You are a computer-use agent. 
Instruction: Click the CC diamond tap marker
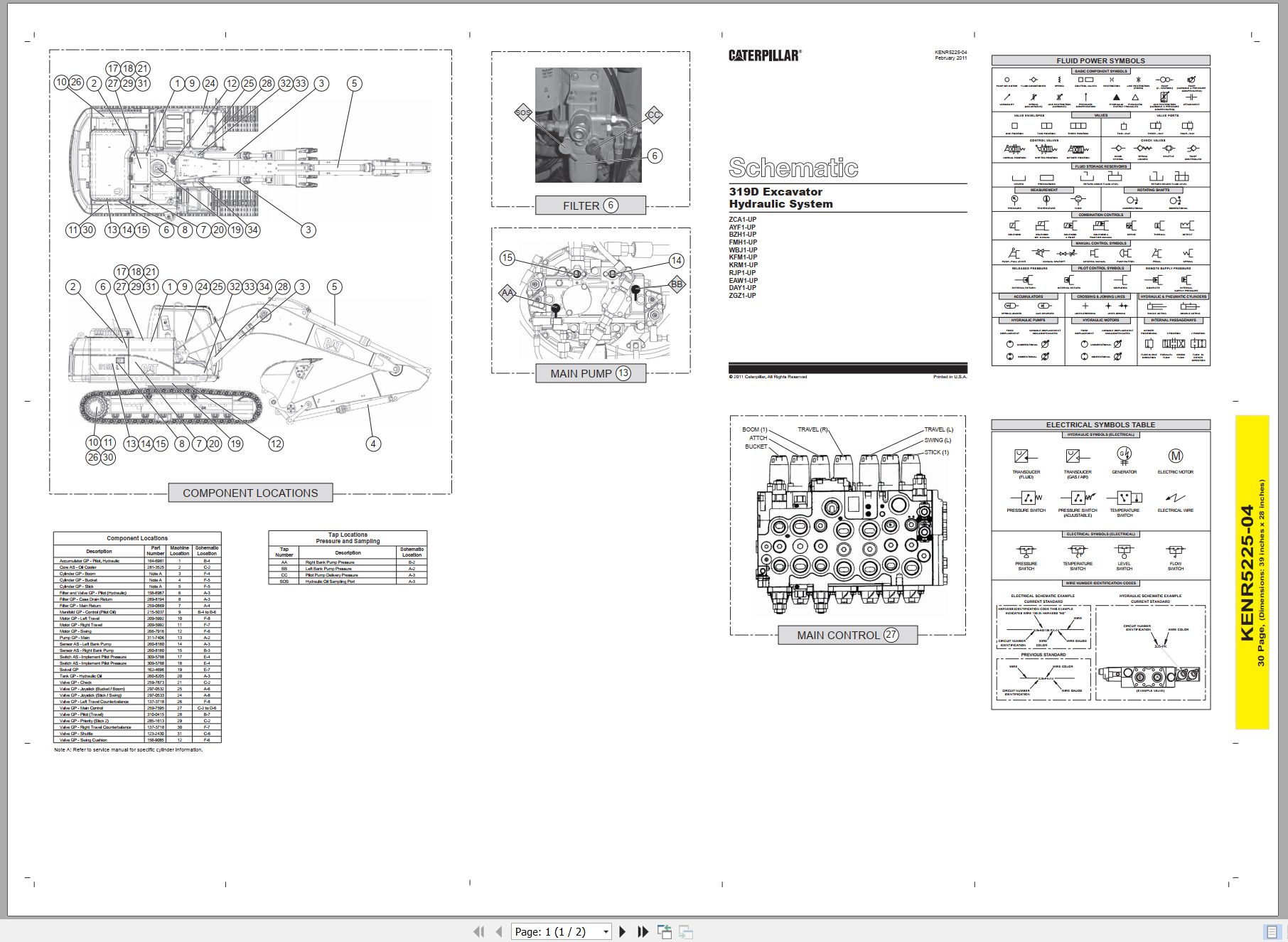[x=653, y=114]
